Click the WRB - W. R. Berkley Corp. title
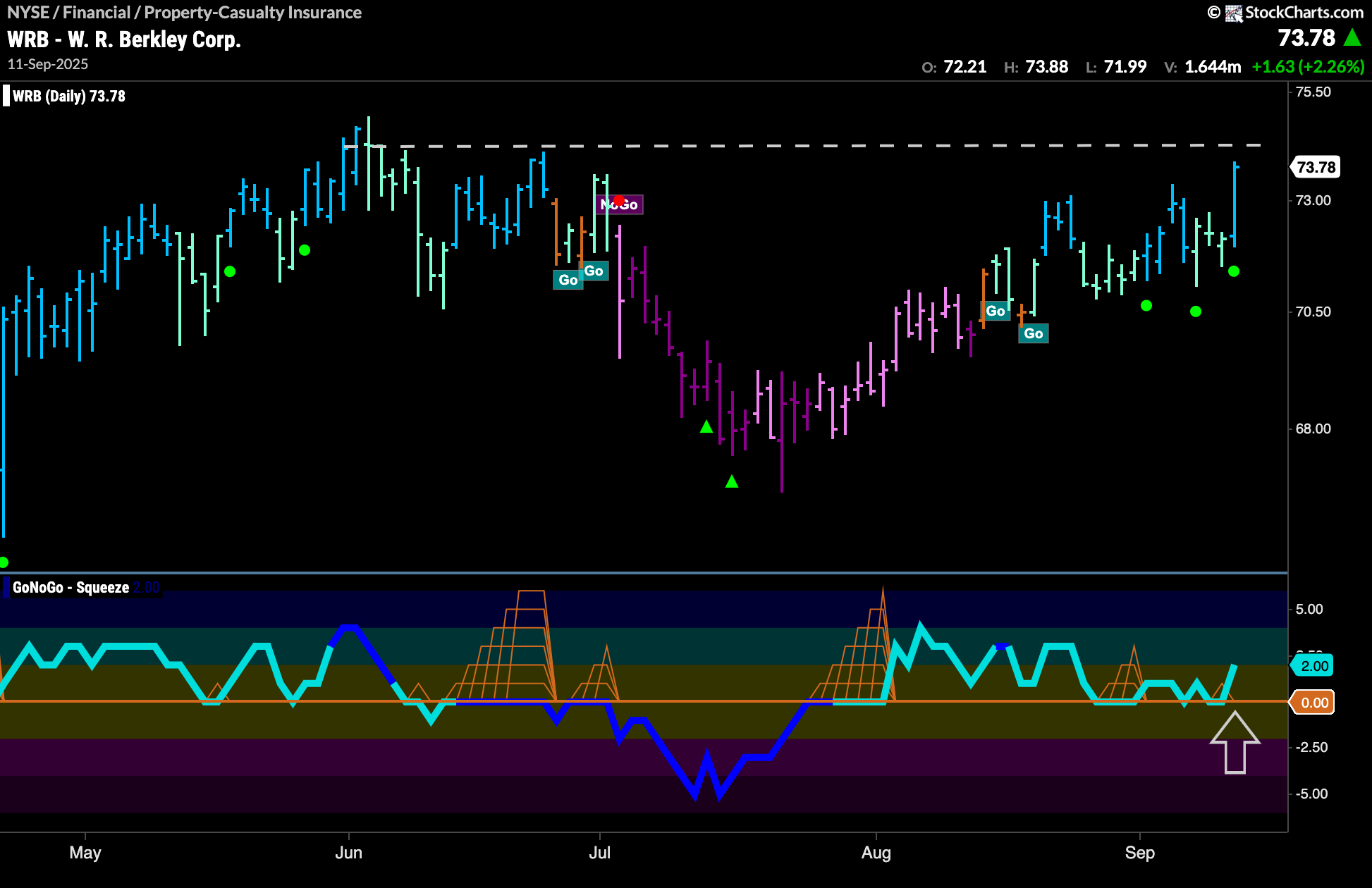The image size is (1372, 888). 124,39
